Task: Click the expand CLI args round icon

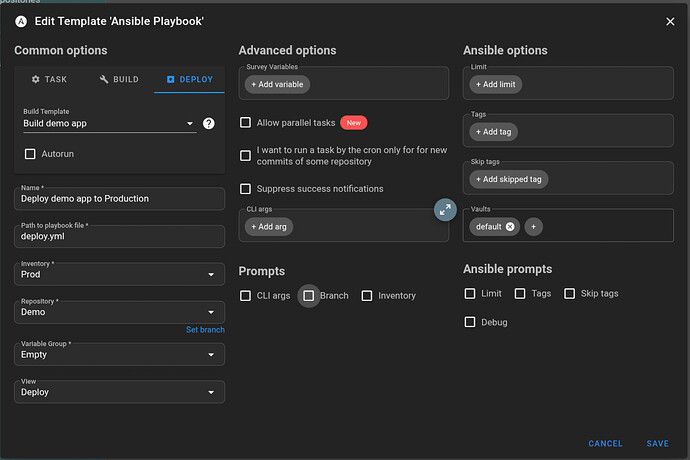Action: click(x=445, y=209)
